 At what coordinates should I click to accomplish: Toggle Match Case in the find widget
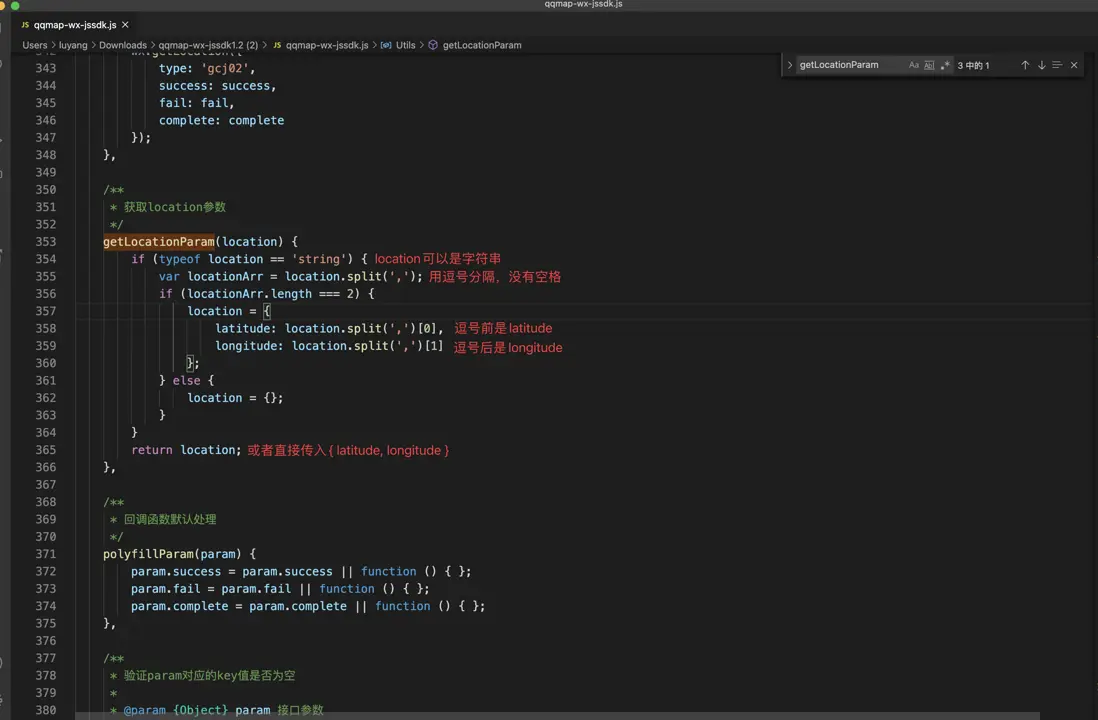click(913, 65)
